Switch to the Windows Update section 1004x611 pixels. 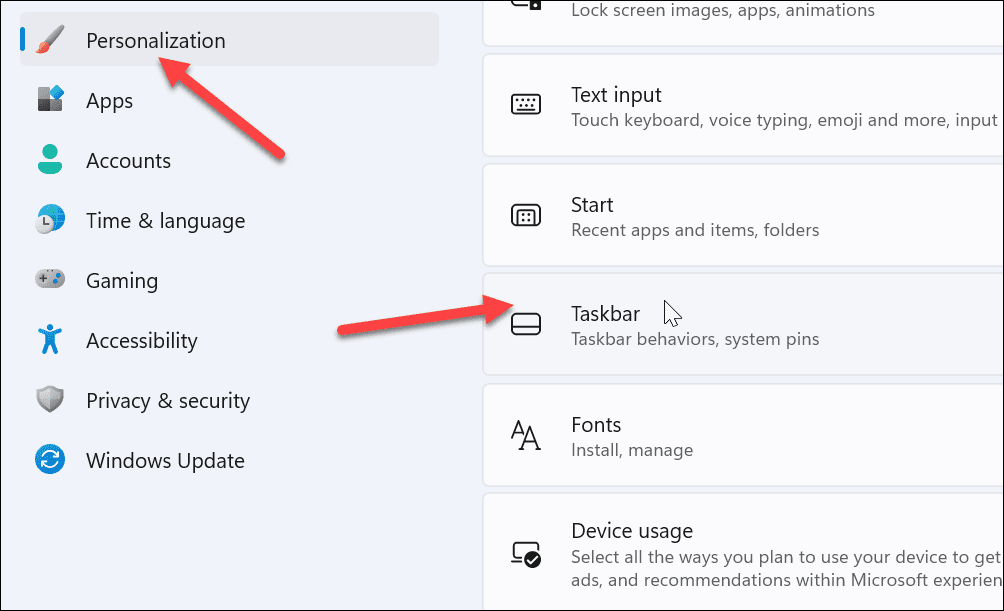point(166,460)
